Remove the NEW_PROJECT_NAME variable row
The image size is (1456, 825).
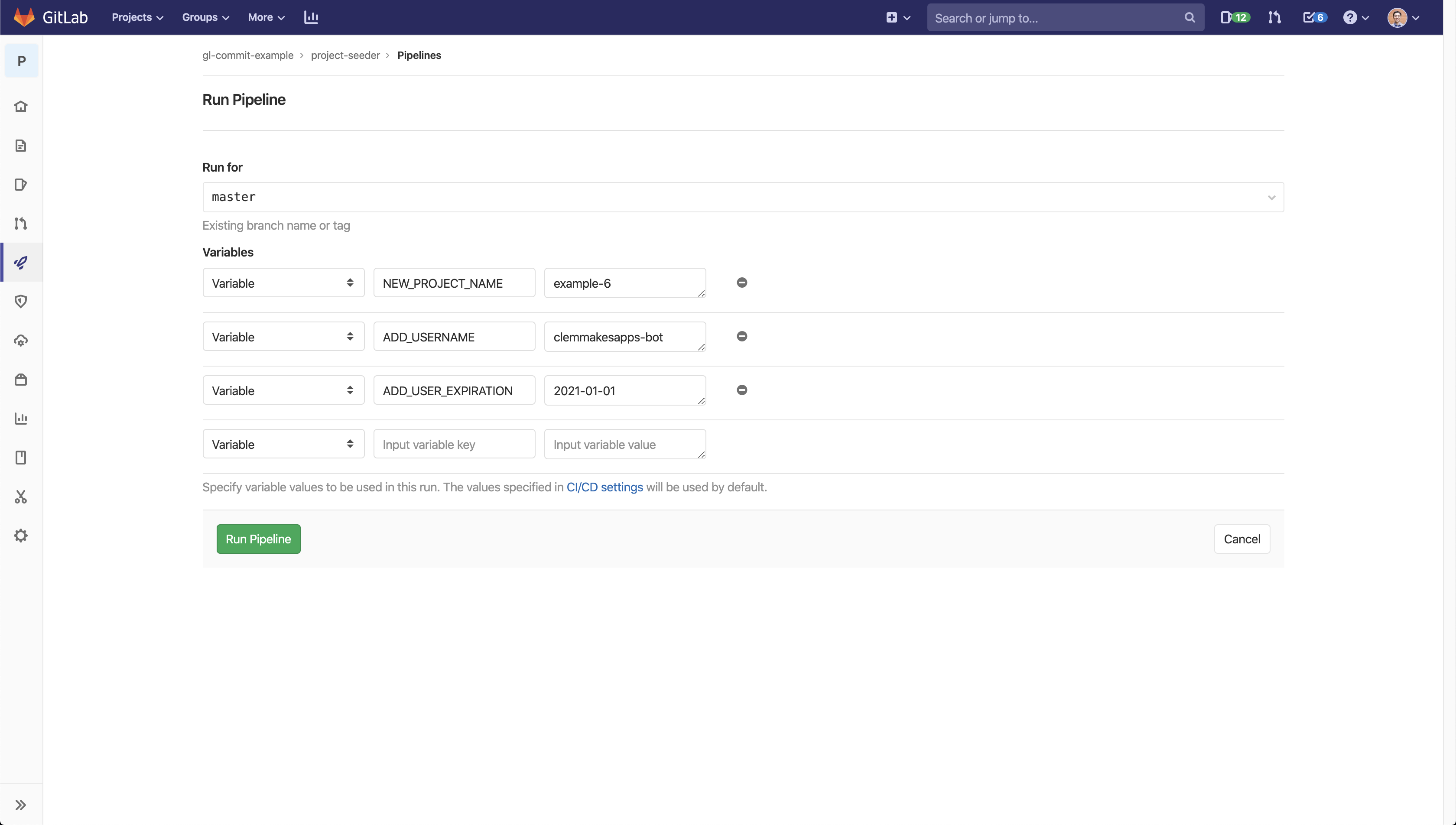(x=742, y=282)
